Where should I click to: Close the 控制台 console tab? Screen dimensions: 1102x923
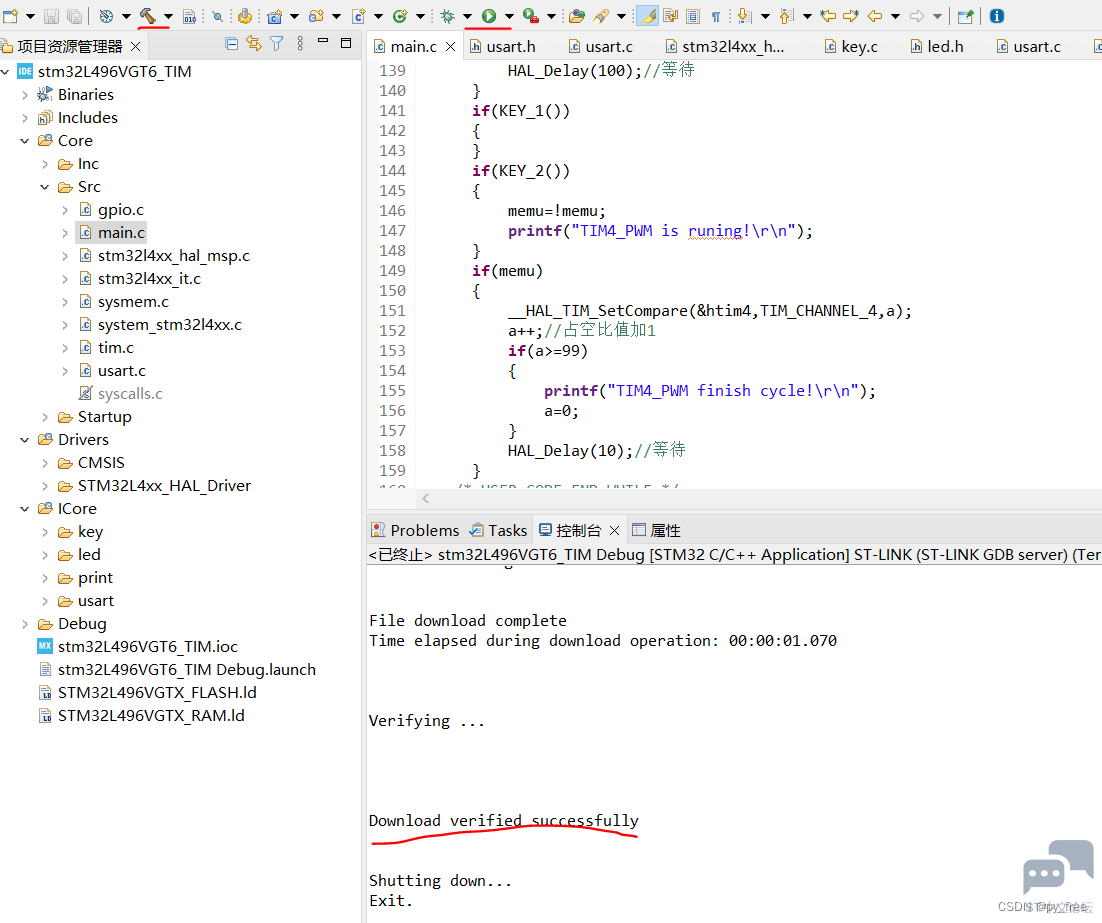point(614,530)
